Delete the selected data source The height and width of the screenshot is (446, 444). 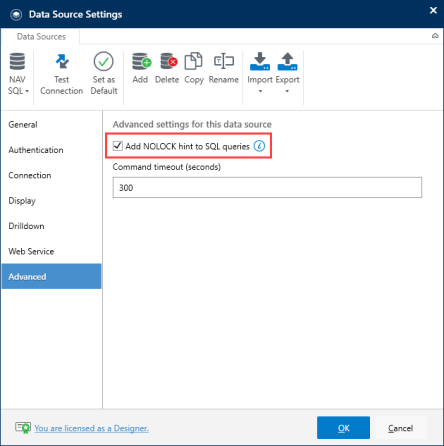[168, 68]
